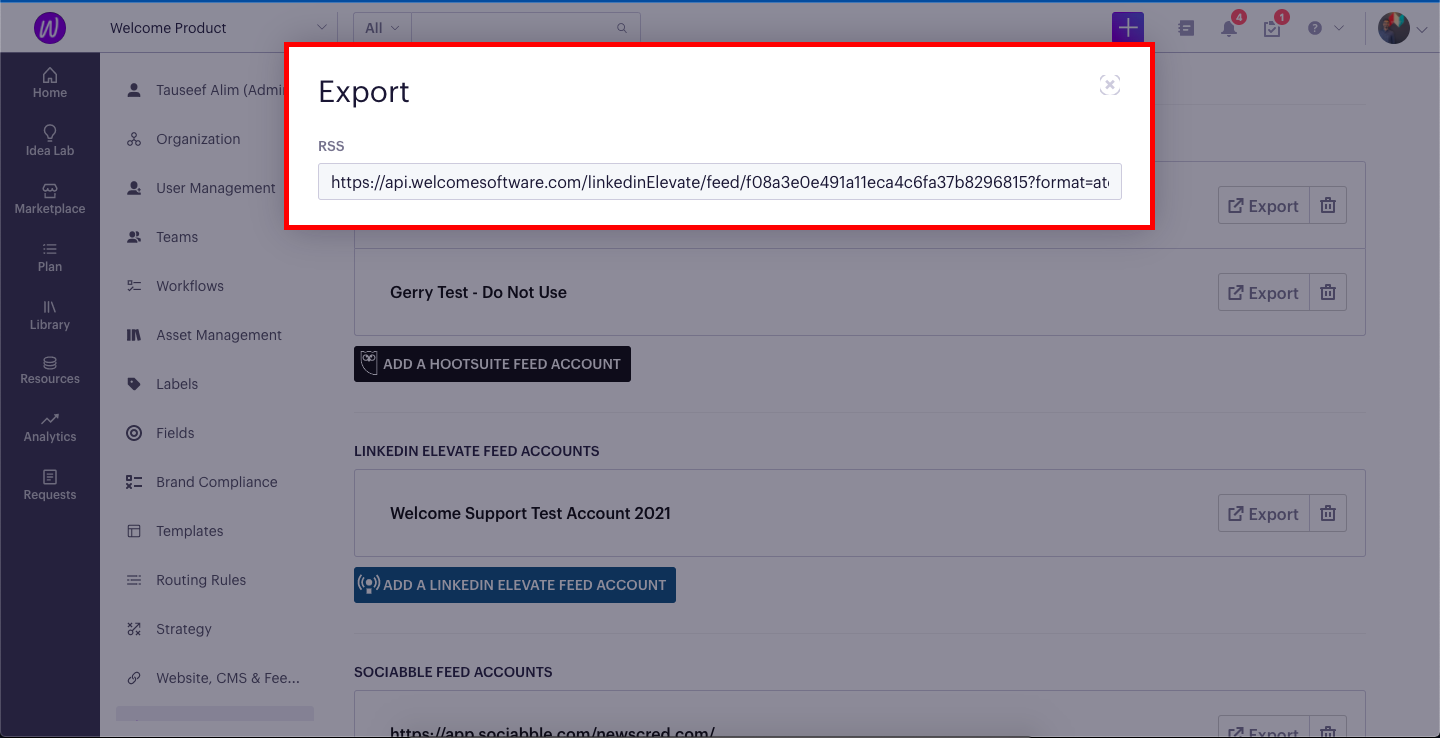Go to Home in sidebar
Viewport: 1440px width, 738px height.
point(50,83)
